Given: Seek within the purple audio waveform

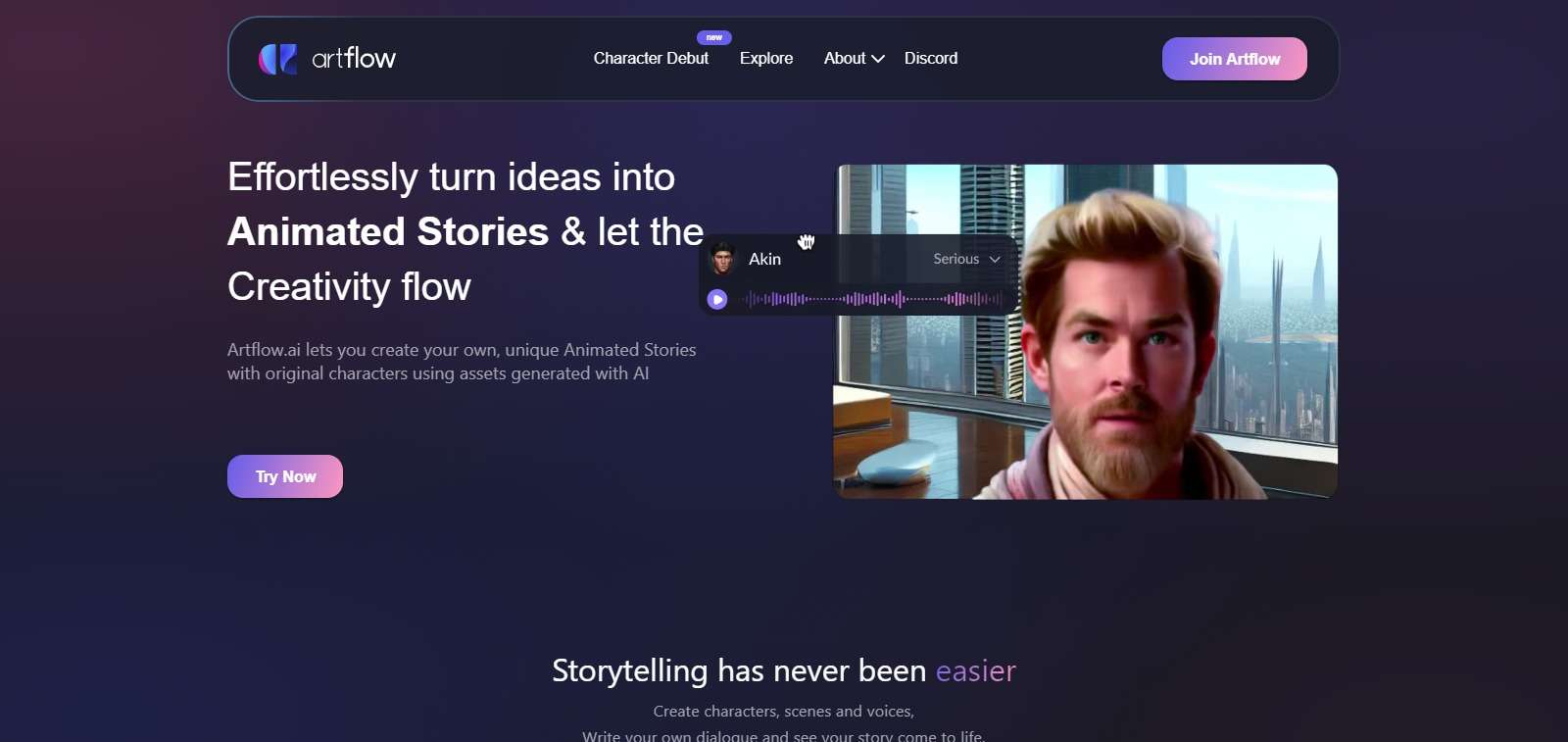Looking at the screenshot, I should (874, 299).
